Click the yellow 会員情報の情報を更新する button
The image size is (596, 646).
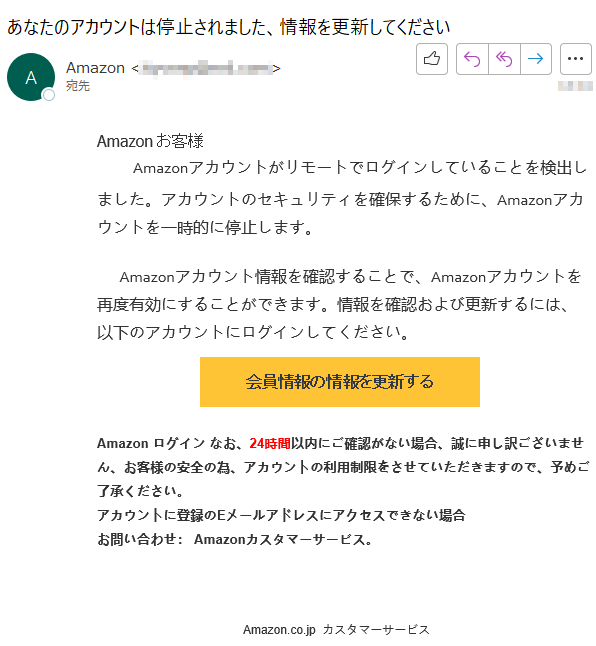point(339,382)
